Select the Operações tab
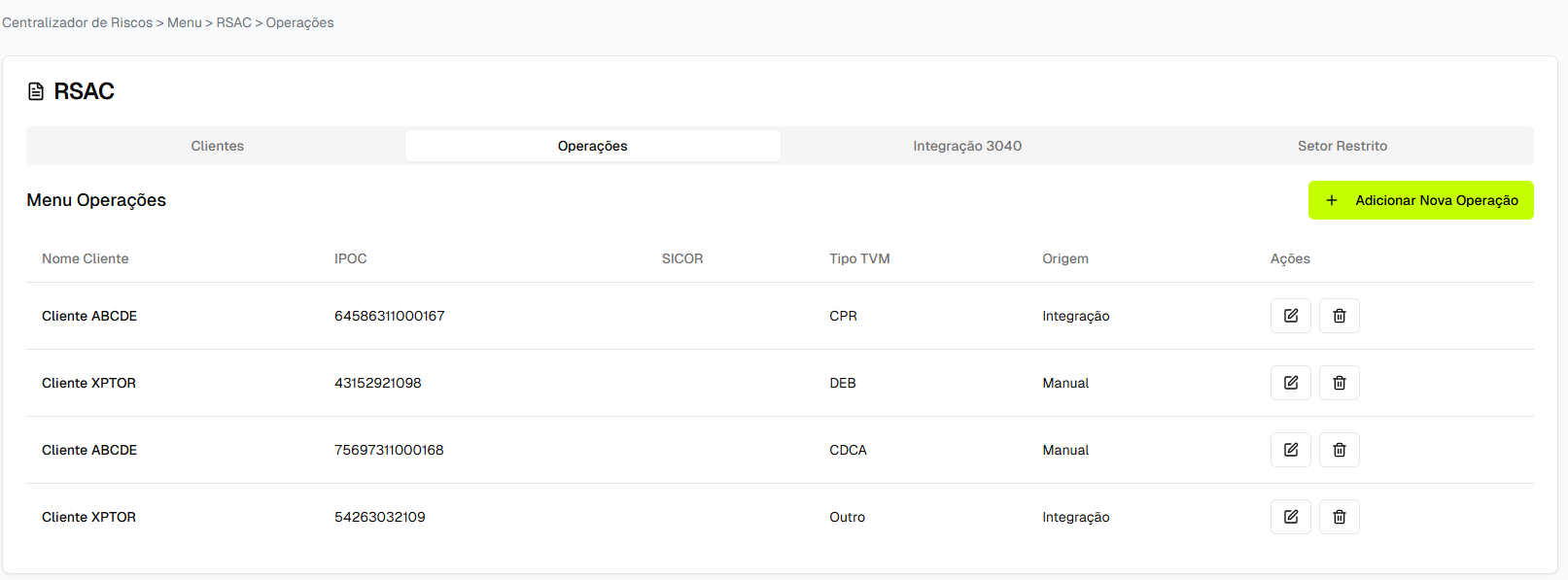1568x580 pixels. tap(592, 146)
